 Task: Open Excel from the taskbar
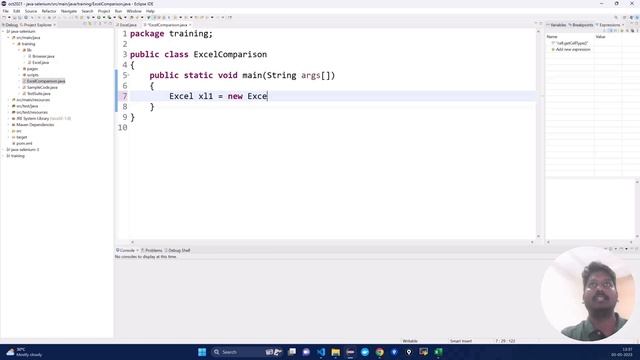click(x=438, y=352)
